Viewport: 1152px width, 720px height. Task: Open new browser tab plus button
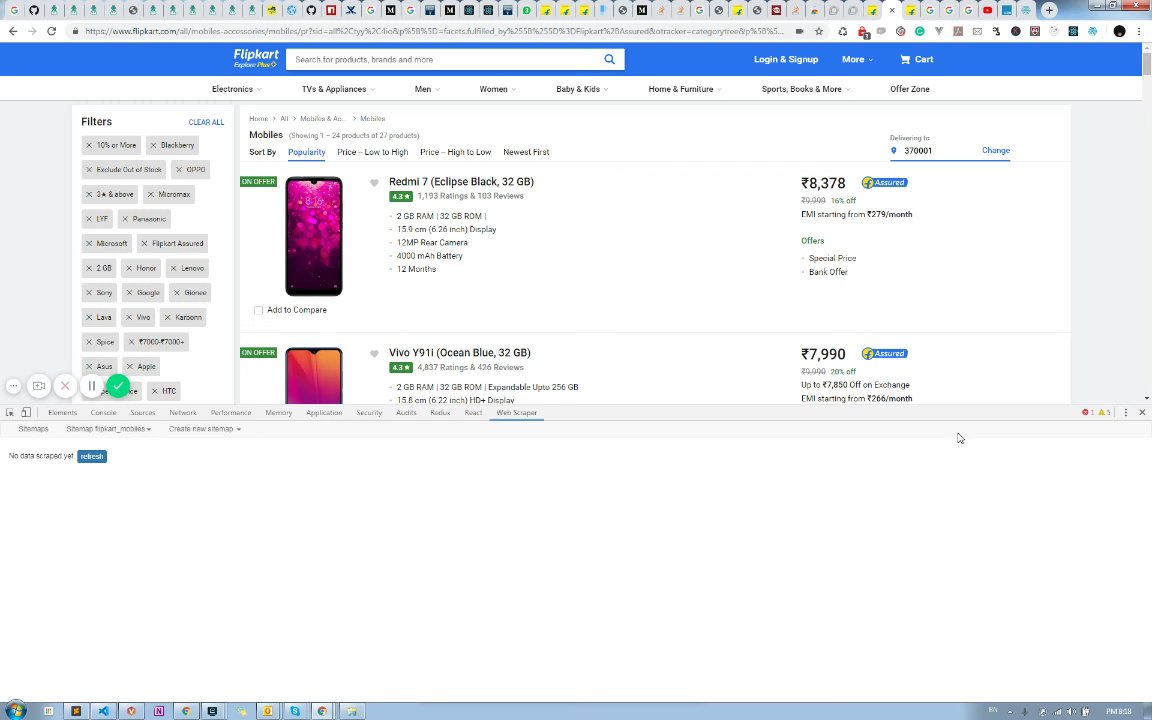point(1049,10)
